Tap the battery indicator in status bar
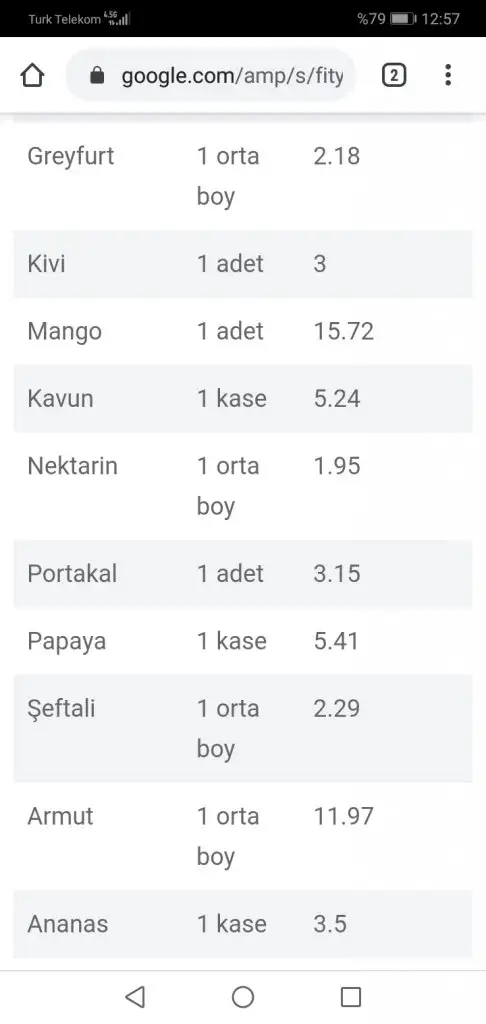Screen dimensions: 486x1024 pos(403,19)
